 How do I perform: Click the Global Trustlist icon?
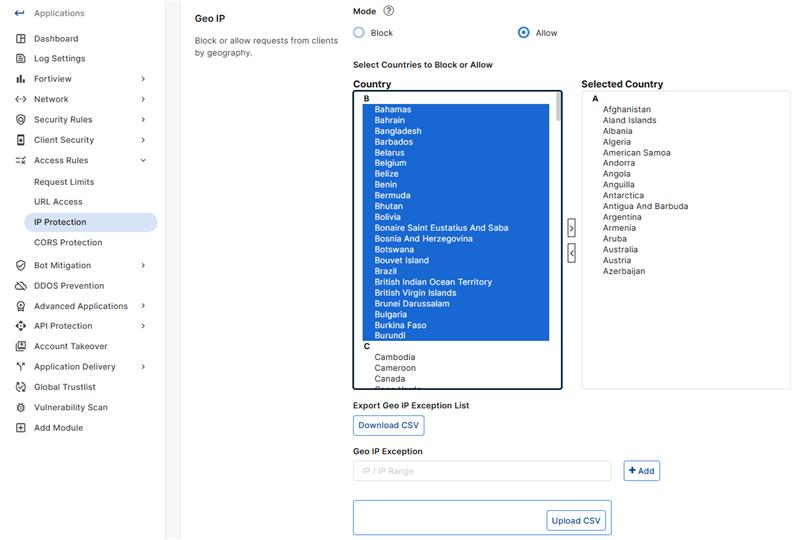click(x=20, y=387)
